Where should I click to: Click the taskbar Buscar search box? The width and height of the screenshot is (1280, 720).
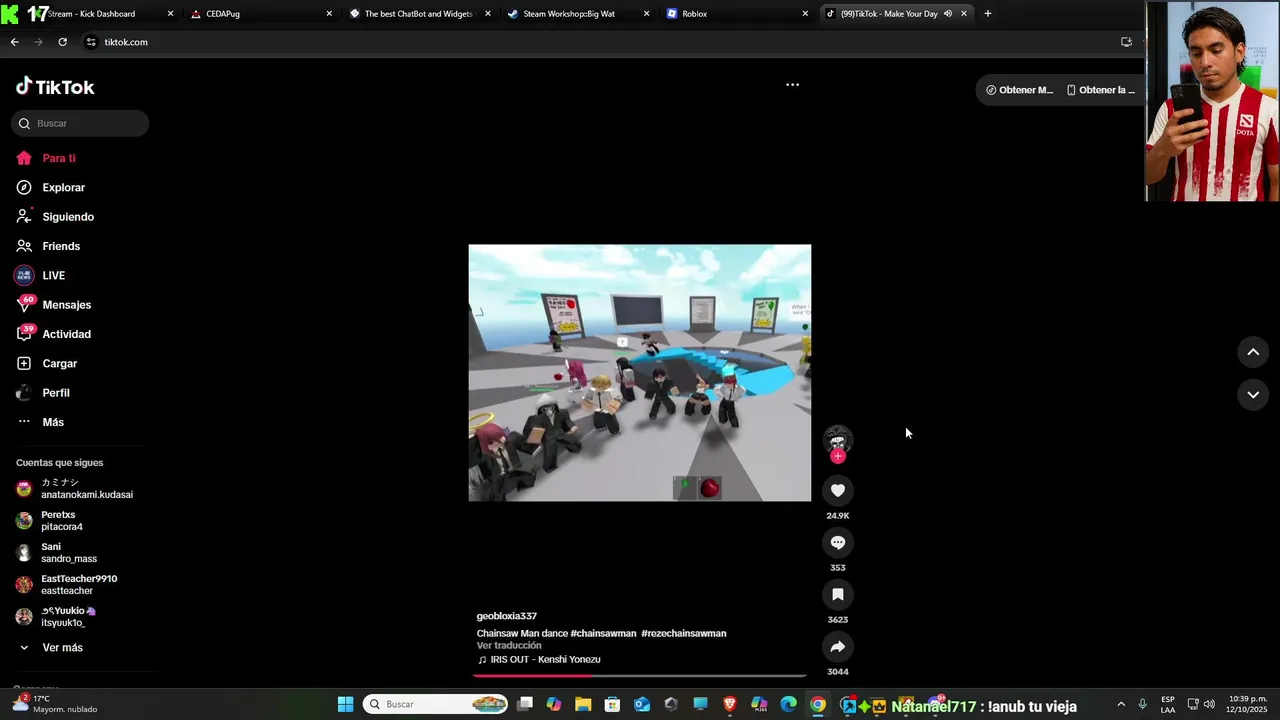tap(436, 704)
